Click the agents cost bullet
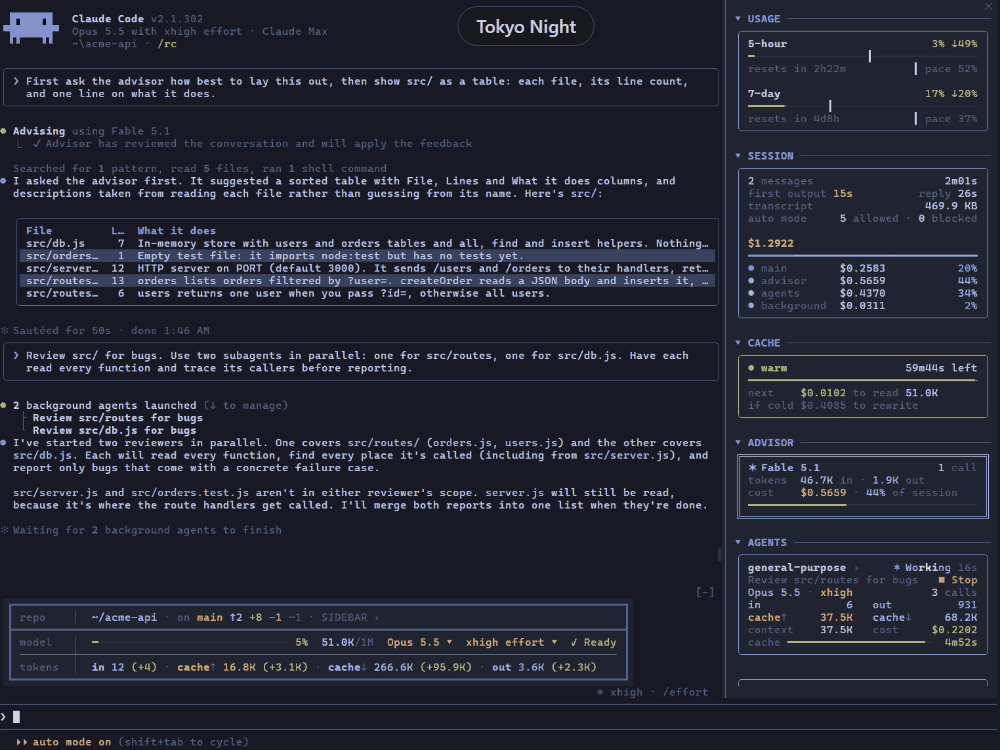Image resolution: width=1000 pixels, height=750 pixels. tap(751, 293)
